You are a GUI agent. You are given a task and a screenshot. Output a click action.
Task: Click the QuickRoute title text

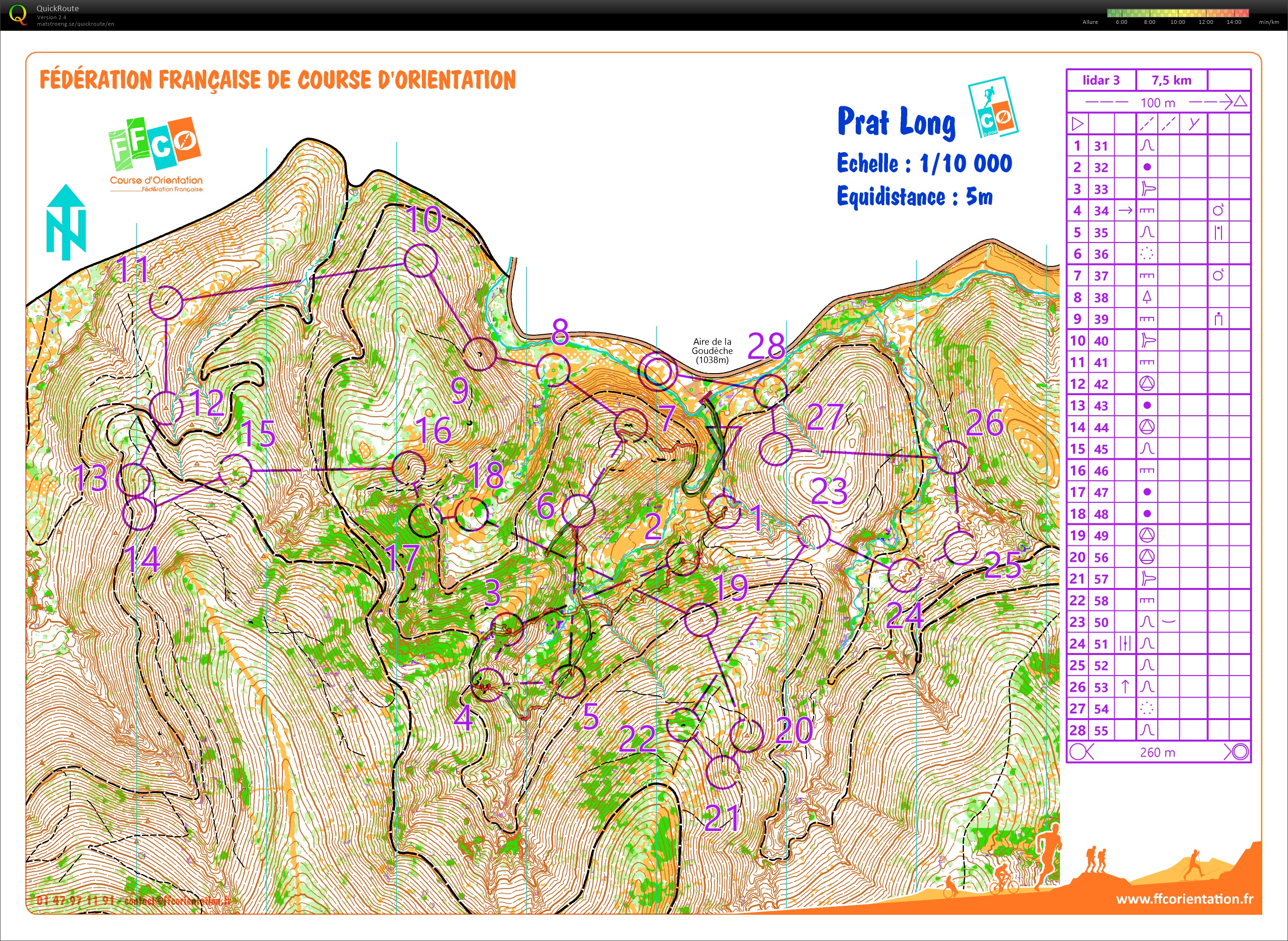tap(58, 8)
